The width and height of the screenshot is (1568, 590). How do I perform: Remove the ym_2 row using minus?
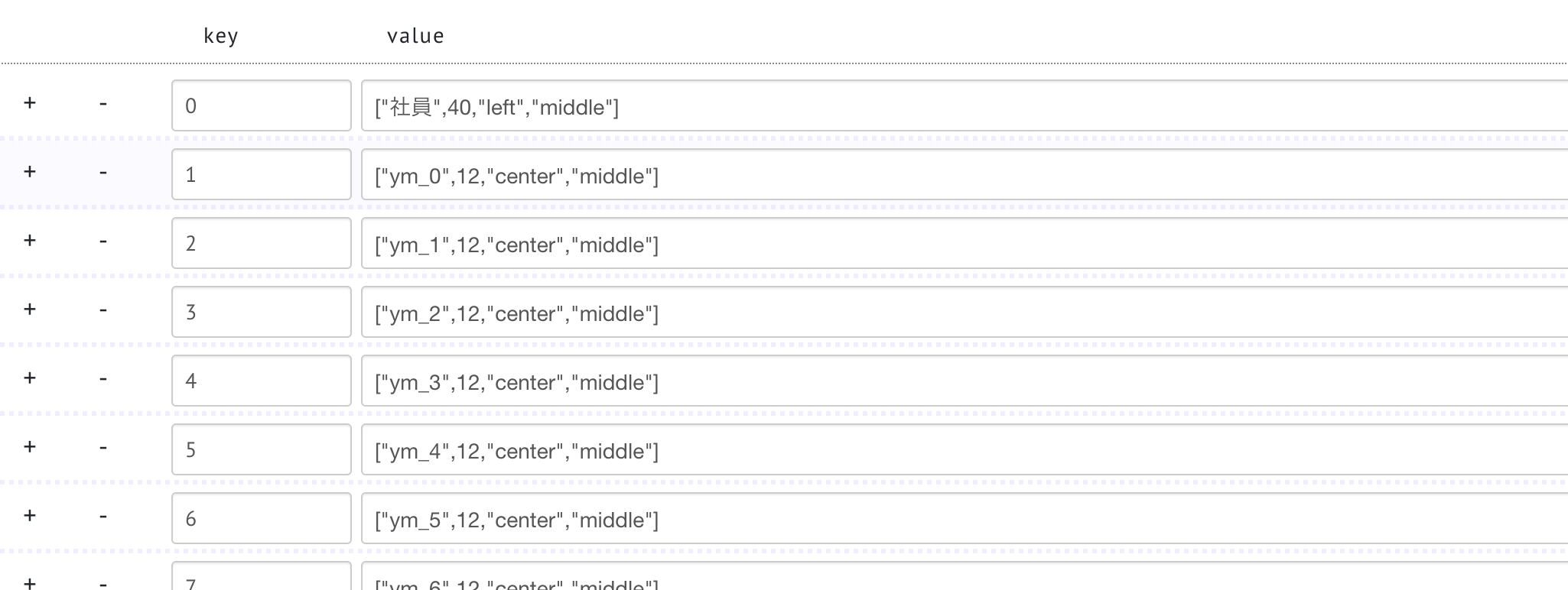(x=102, y=310)
